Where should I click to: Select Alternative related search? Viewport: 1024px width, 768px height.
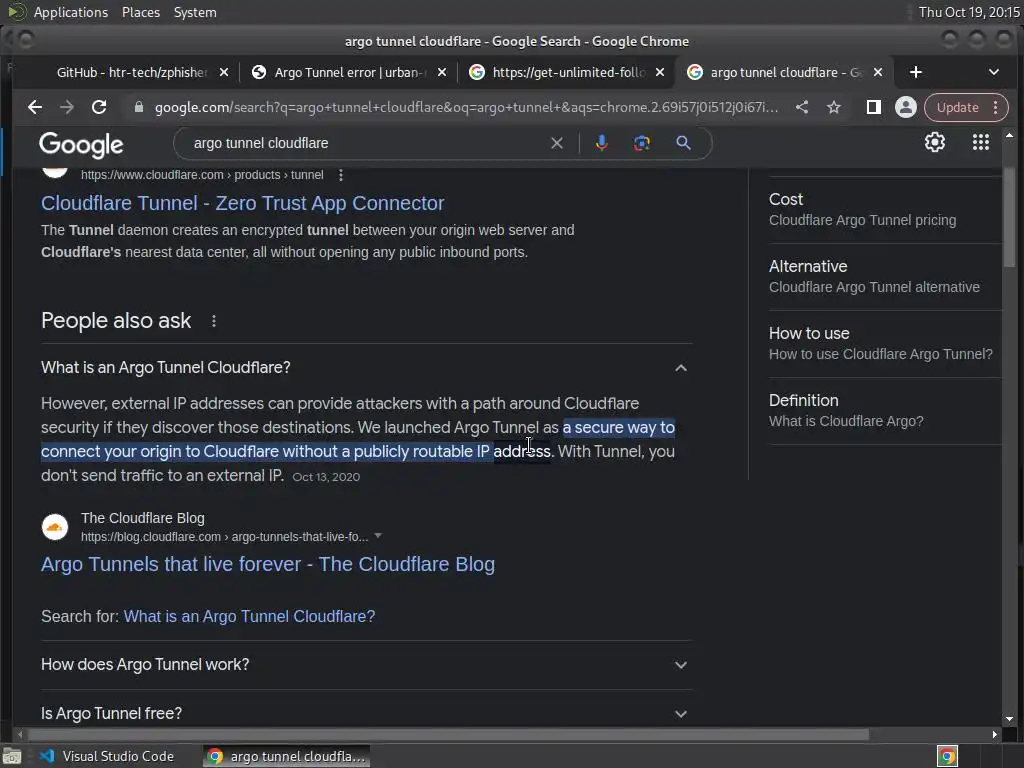point(884,276)
